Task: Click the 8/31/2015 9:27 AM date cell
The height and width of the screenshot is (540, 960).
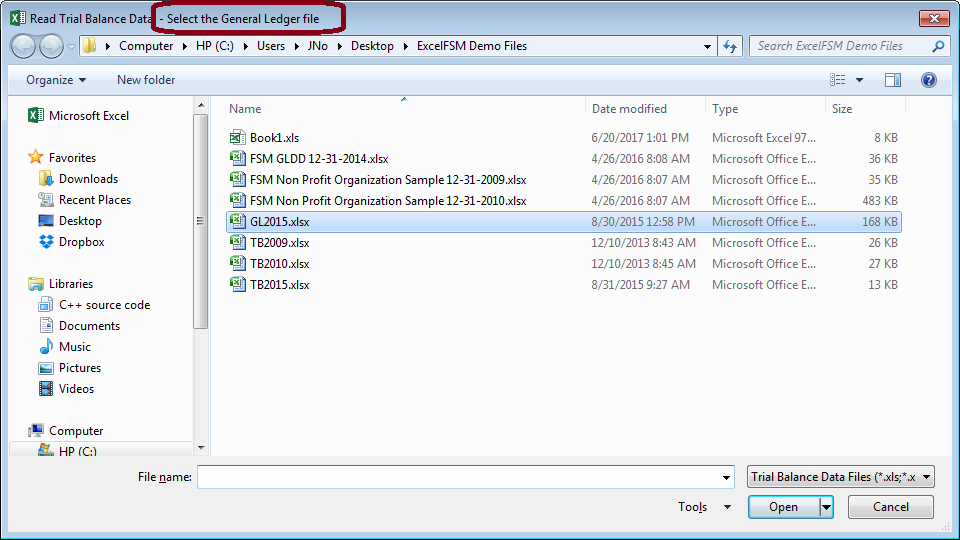Action: [640, 285]
